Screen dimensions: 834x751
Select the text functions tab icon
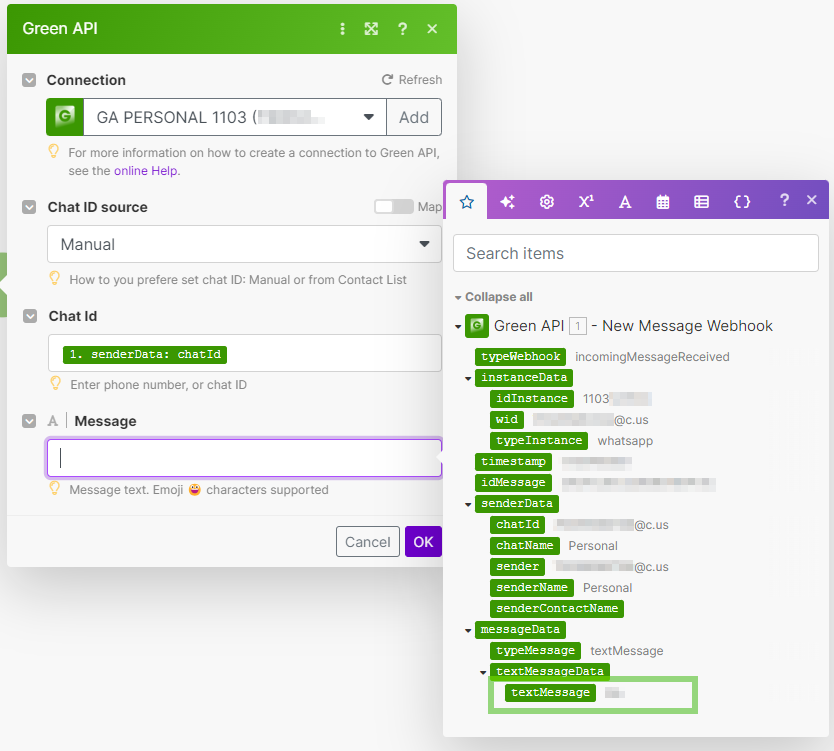625,201
